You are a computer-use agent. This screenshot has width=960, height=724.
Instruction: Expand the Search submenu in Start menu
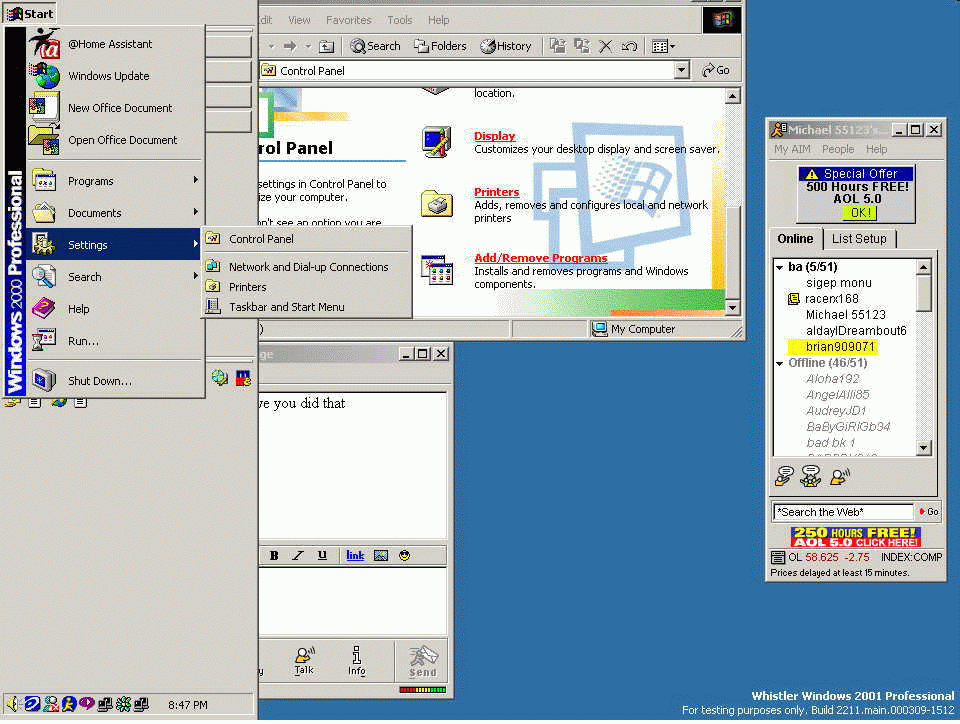coord(114,277)
